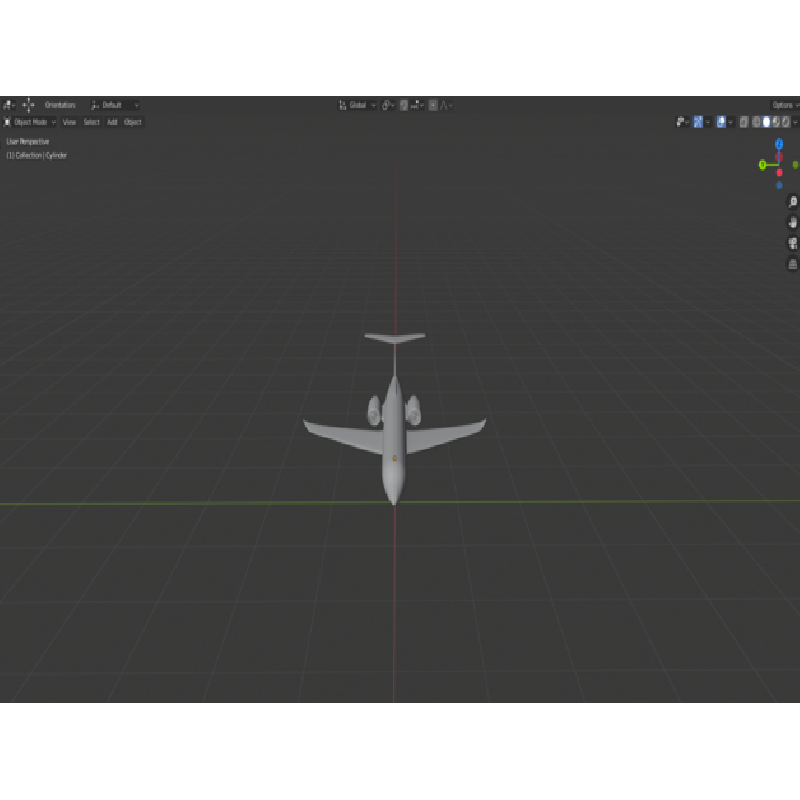Screen dimensions: 800x800
Task: Open the Default orientation dropdown
Action: coord(115,105)
